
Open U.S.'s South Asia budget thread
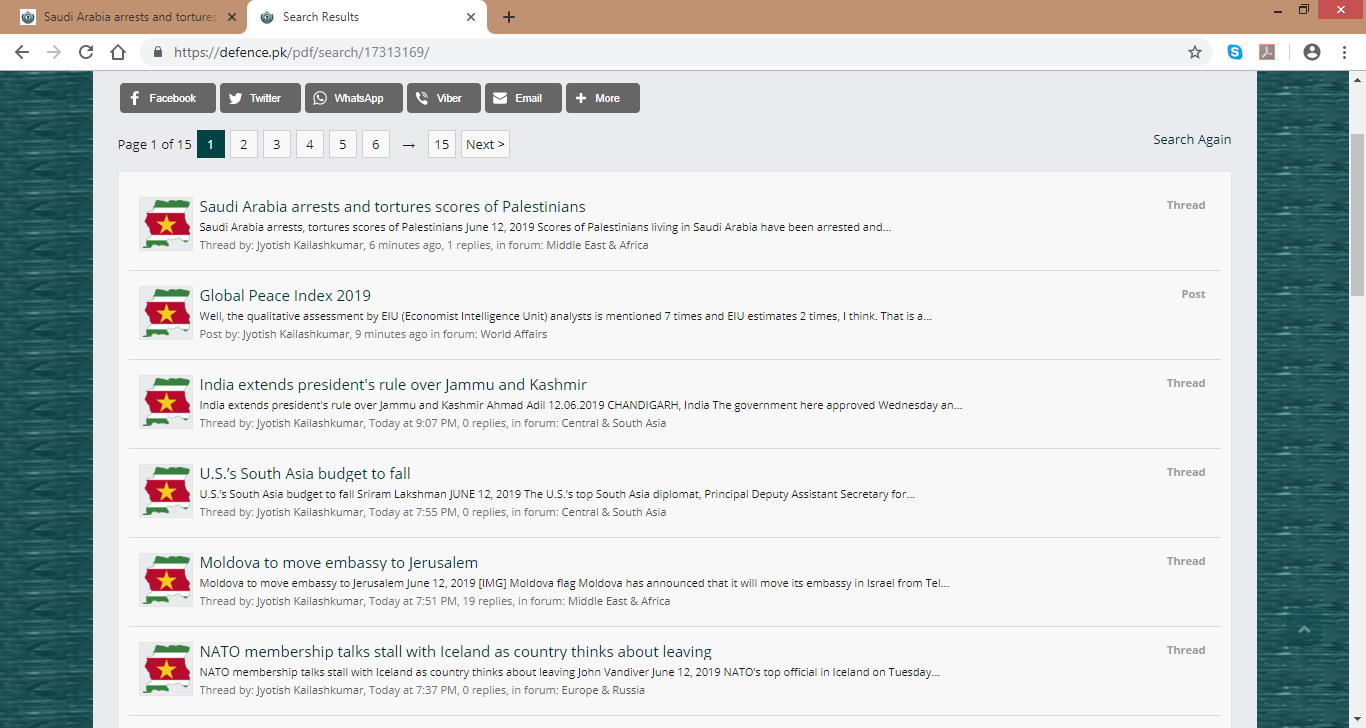(305, 474)
